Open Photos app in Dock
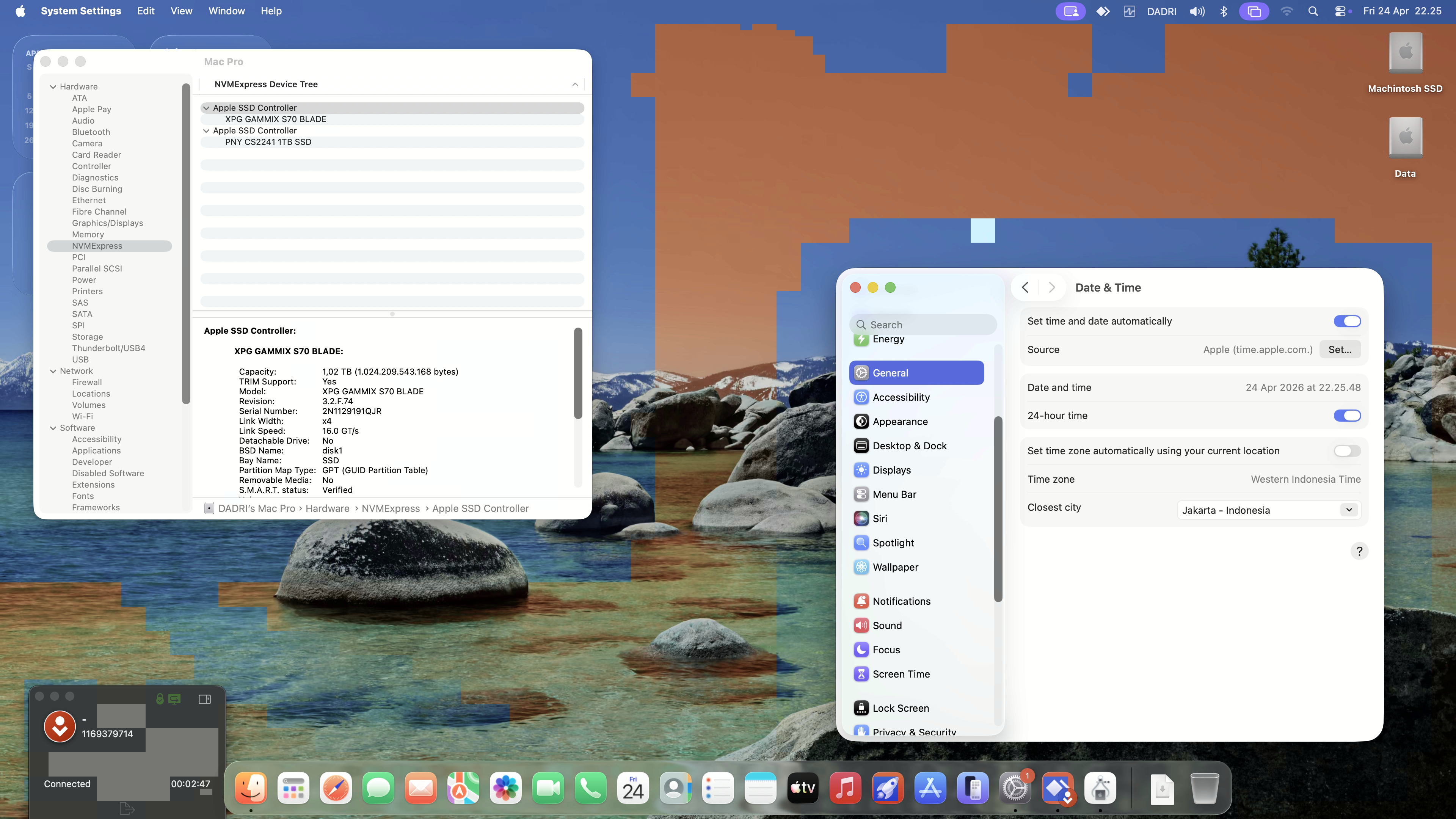 (x=506, y=788)
